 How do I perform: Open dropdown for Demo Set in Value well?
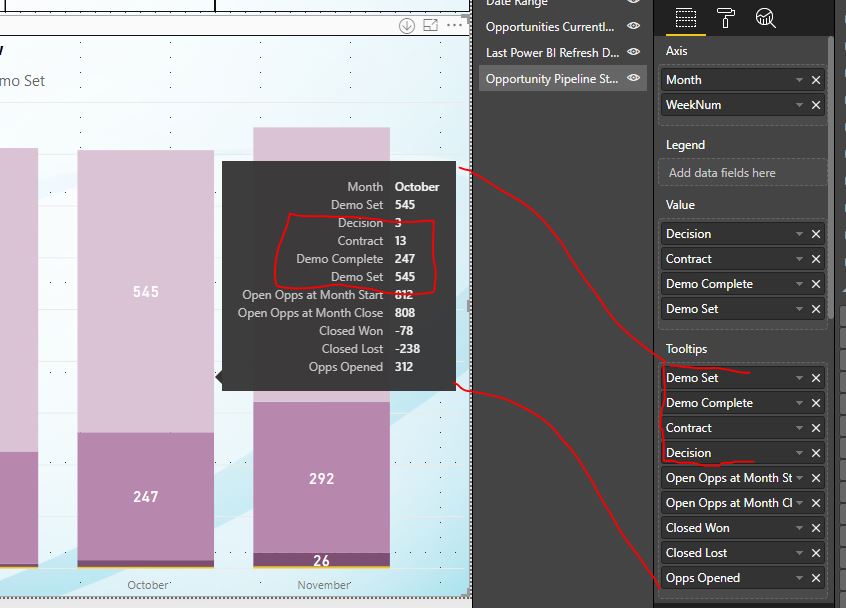click(799, 309)
